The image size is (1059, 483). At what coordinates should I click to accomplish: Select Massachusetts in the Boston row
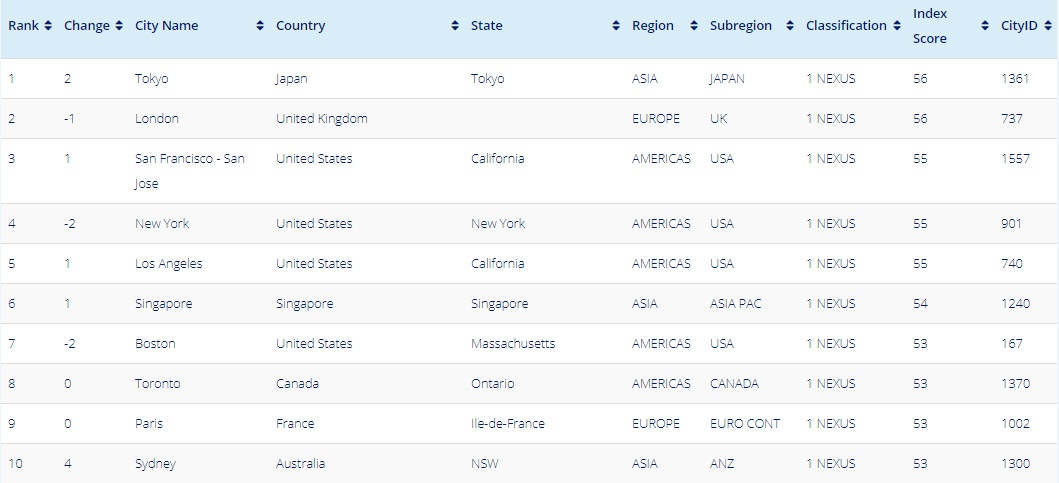[x=513, y=343]
